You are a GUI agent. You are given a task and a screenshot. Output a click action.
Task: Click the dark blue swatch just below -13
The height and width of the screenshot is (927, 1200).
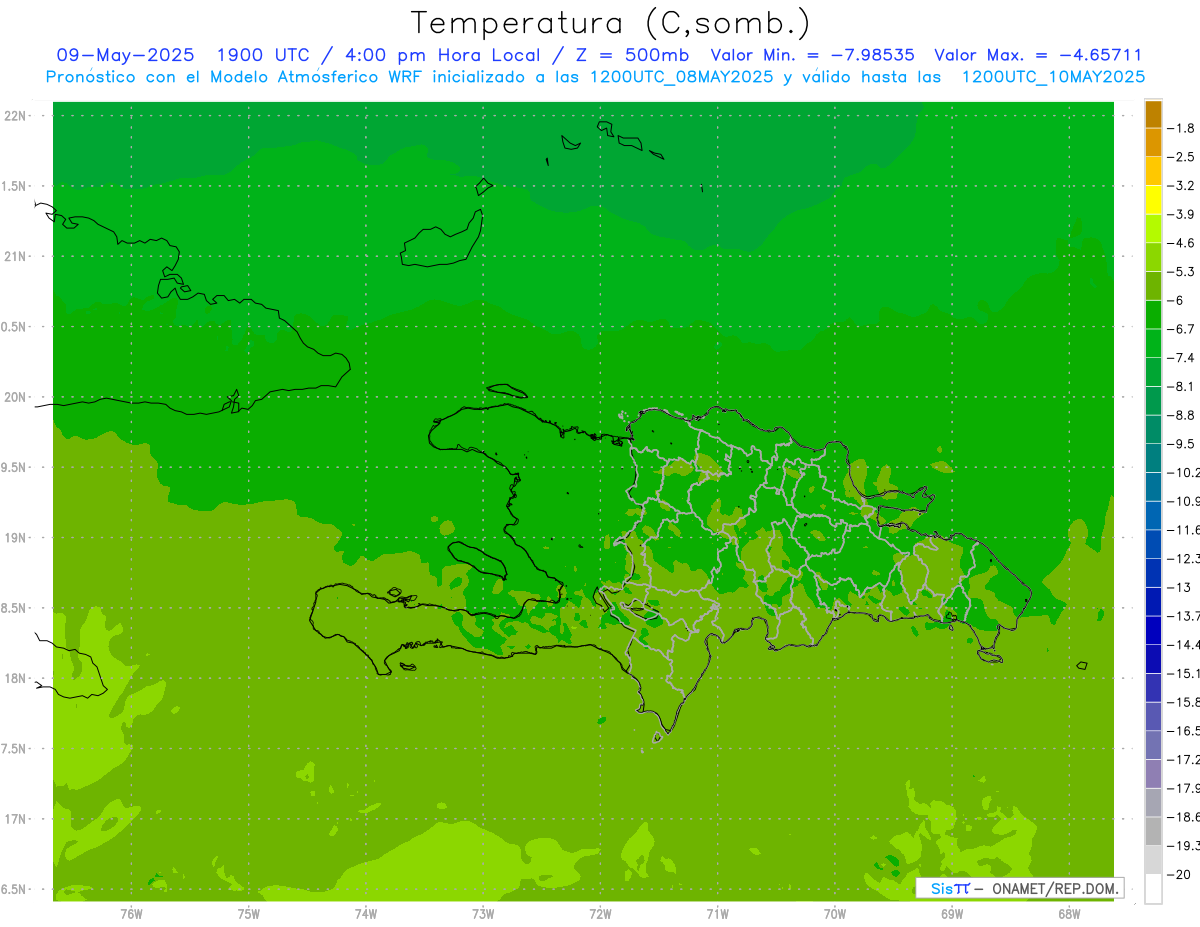(x=1153, y=602)
